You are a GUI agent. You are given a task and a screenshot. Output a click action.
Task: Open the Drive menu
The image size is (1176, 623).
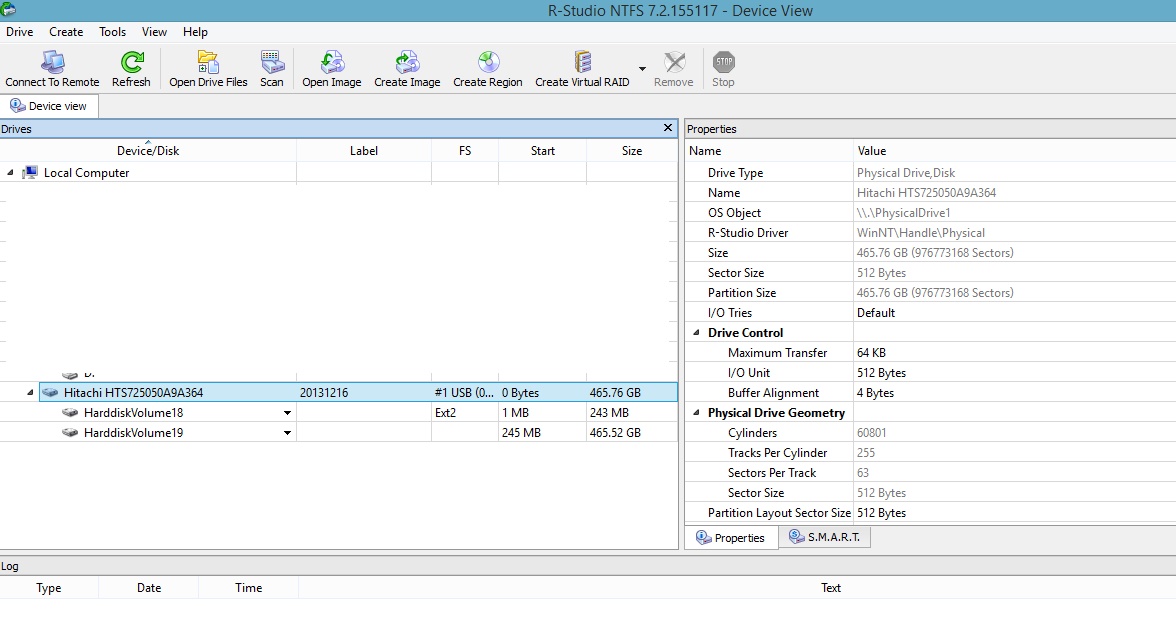click(x=20, y=31)
